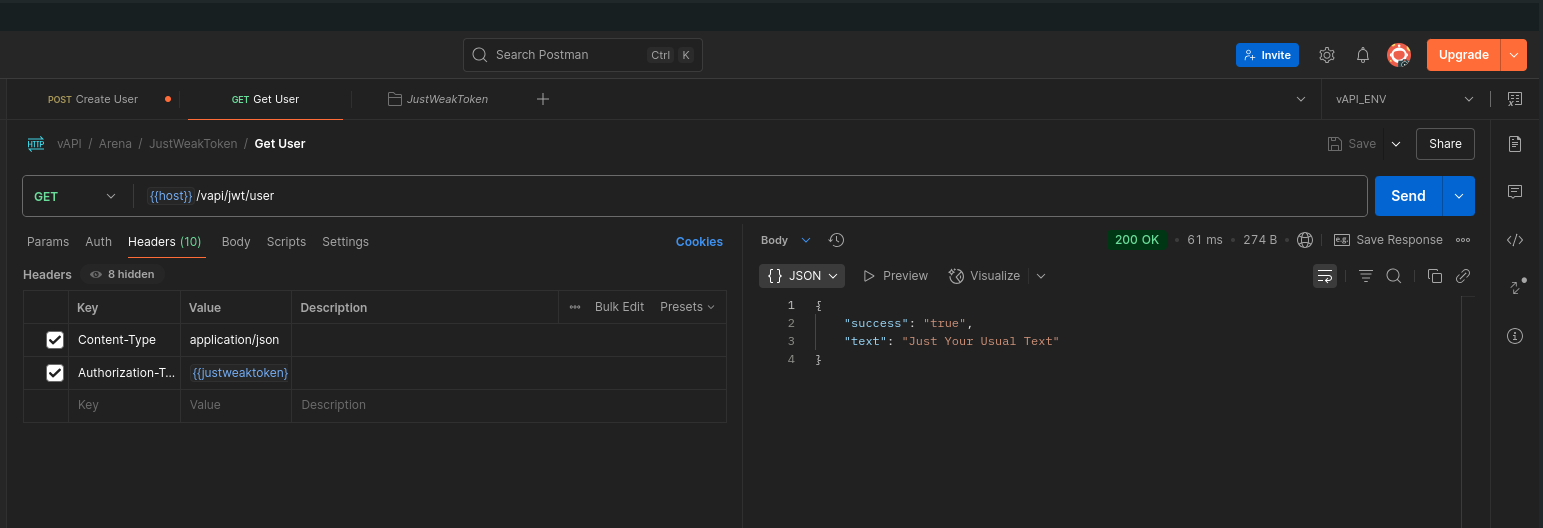
Task: Click the response link icon
Action: pos(1463,276)
